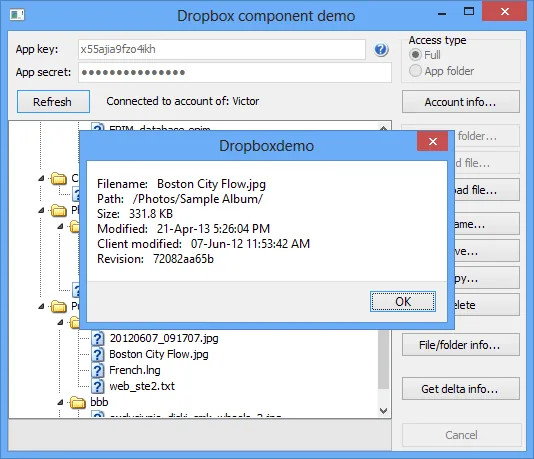Click into the App secret field
The height and width of the screenshot is (459, 534).
coord(235,72)
